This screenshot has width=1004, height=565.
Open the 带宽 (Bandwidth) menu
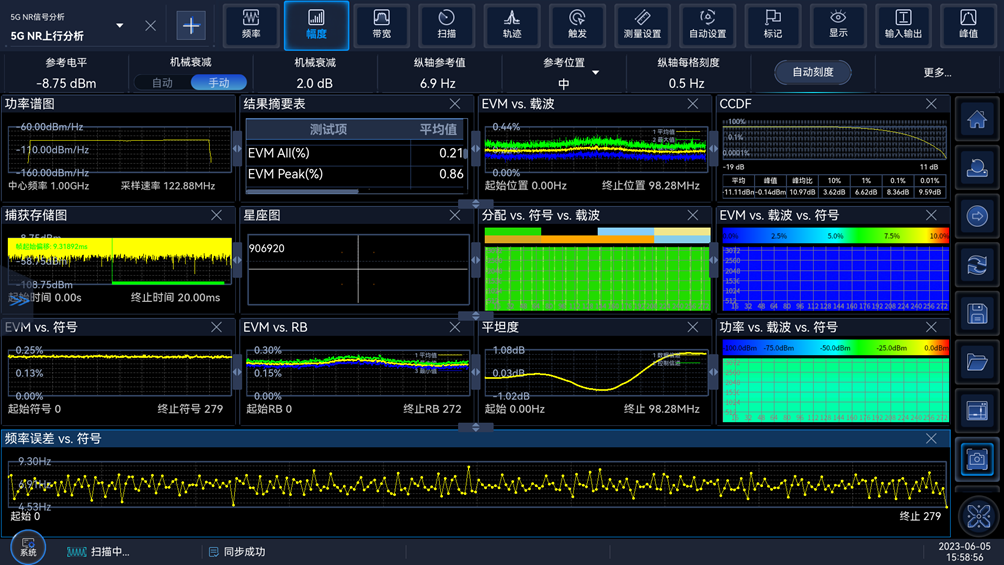(x=382, y=25)
